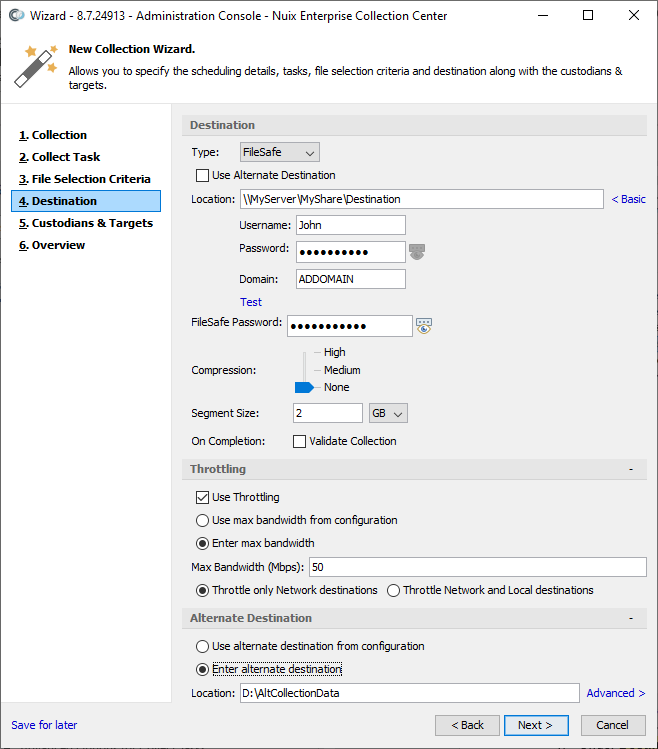Reveal the FileSafe password with eye icon

(x=424, y=326)
